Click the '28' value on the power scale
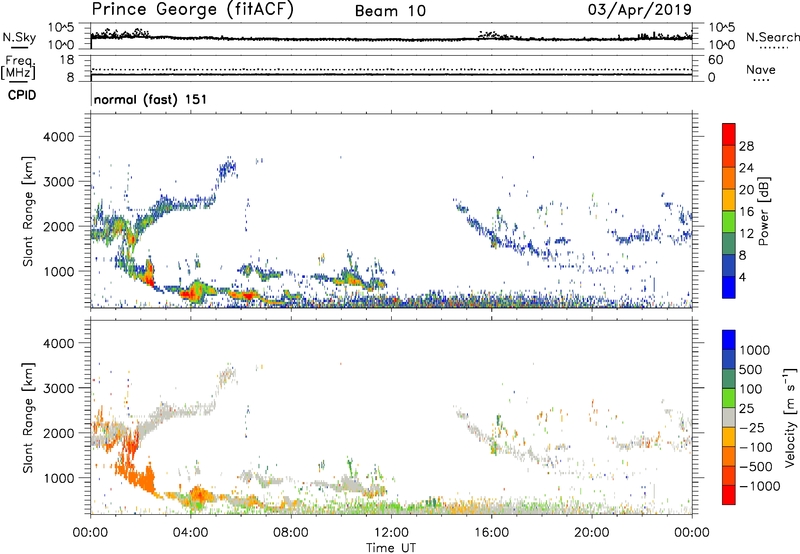 [x=746, y=146]
